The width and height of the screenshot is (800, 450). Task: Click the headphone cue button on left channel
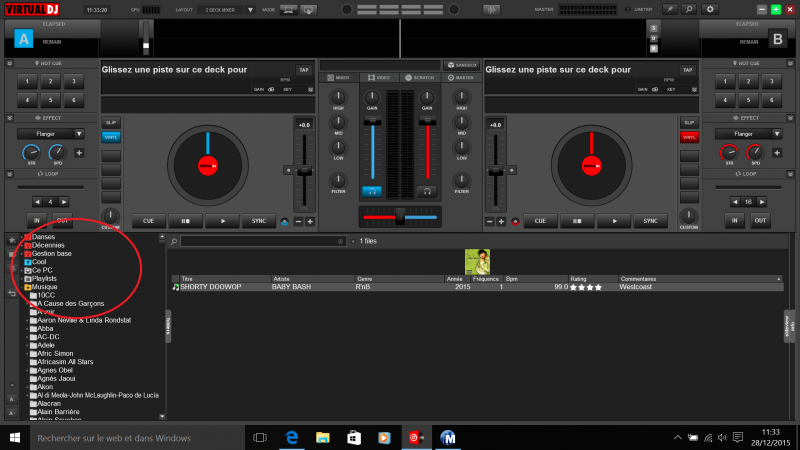point(371,190)
